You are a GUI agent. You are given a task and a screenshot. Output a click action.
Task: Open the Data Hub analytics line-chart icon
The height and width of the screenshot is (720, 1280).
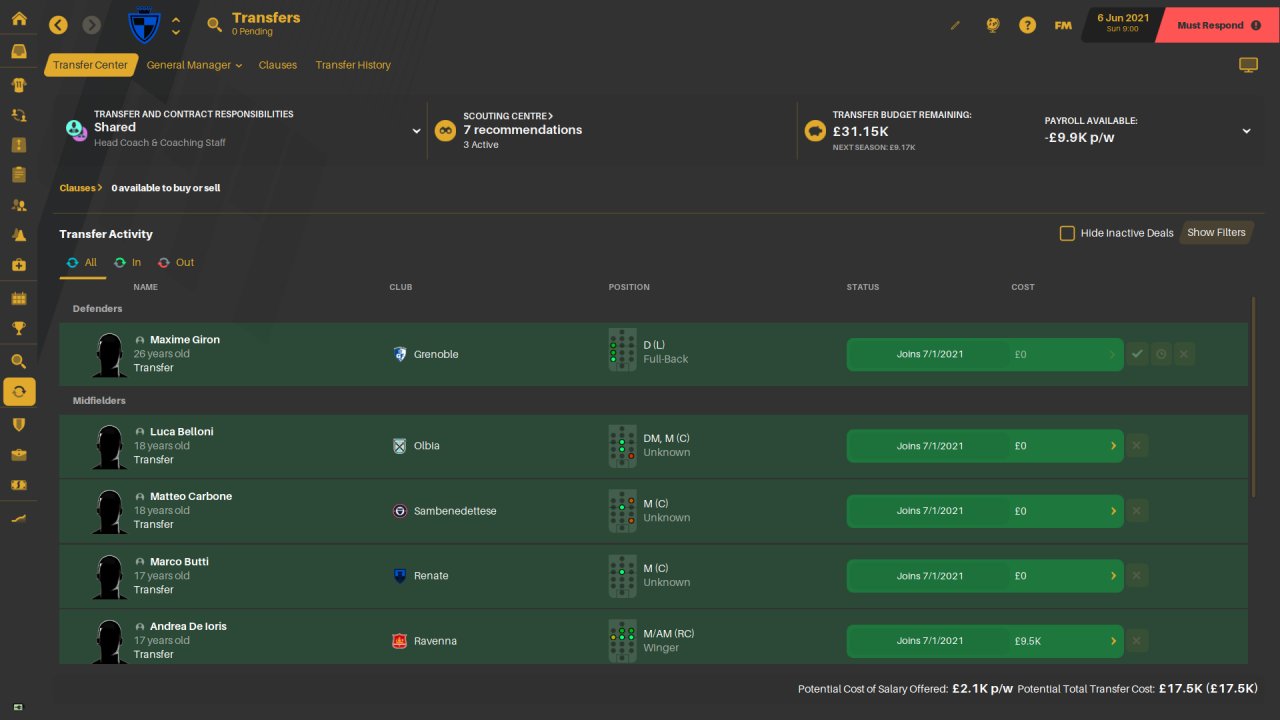coord(19,518)
